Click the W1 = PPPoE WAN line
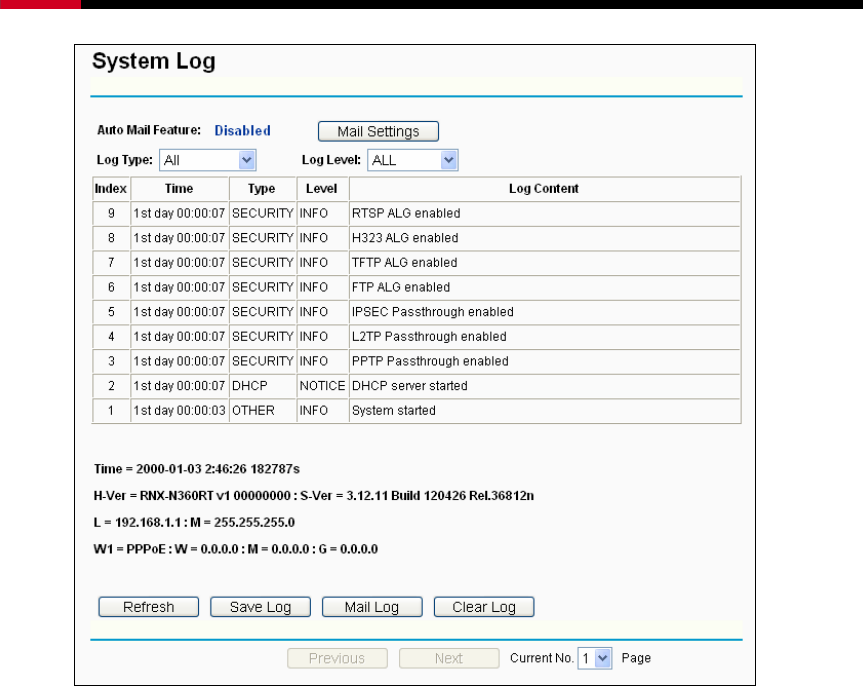 tap(236, 549)
